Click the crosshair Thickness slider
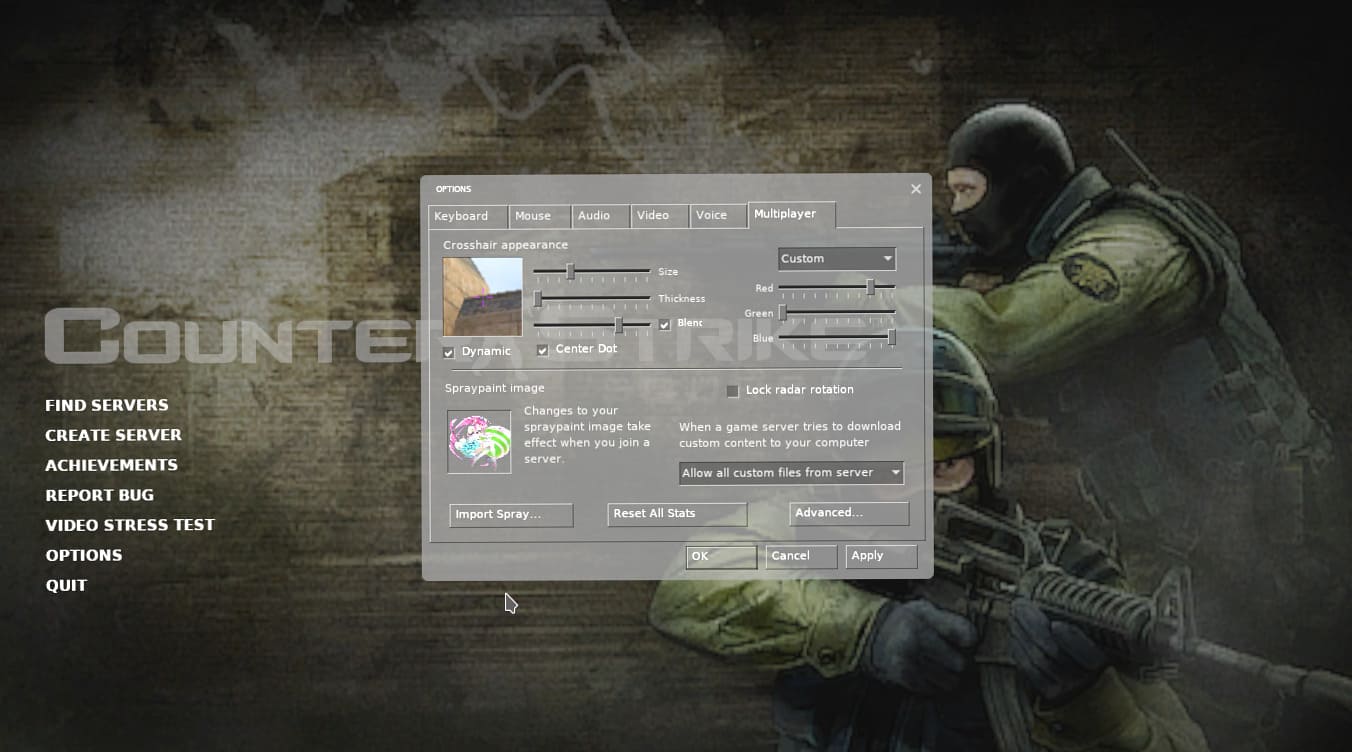The image size is (1352, 752). click(592, 299)
